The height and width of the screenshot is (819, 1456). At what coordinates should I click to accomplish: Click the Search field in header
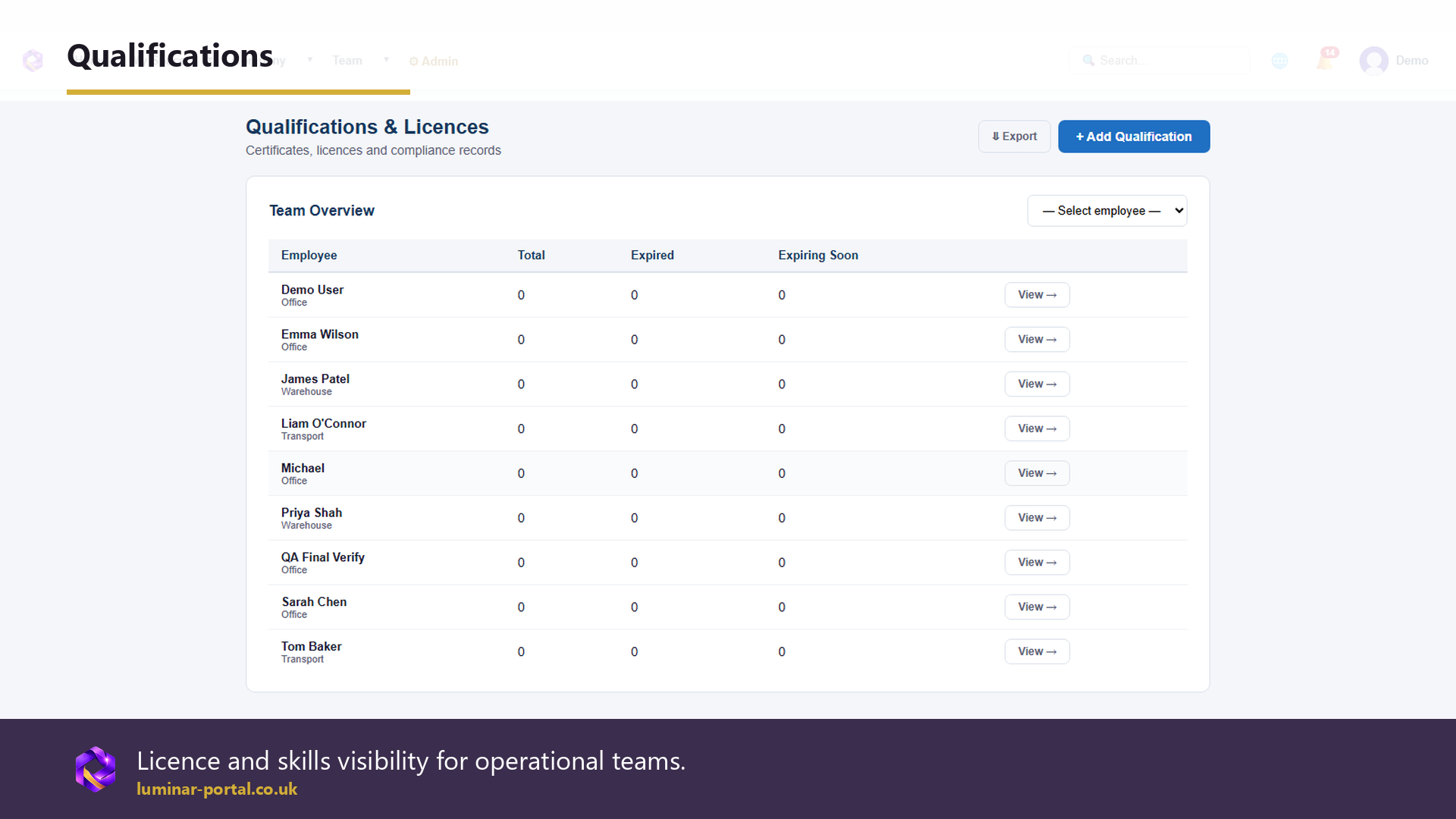click(x=1159, y=61)
